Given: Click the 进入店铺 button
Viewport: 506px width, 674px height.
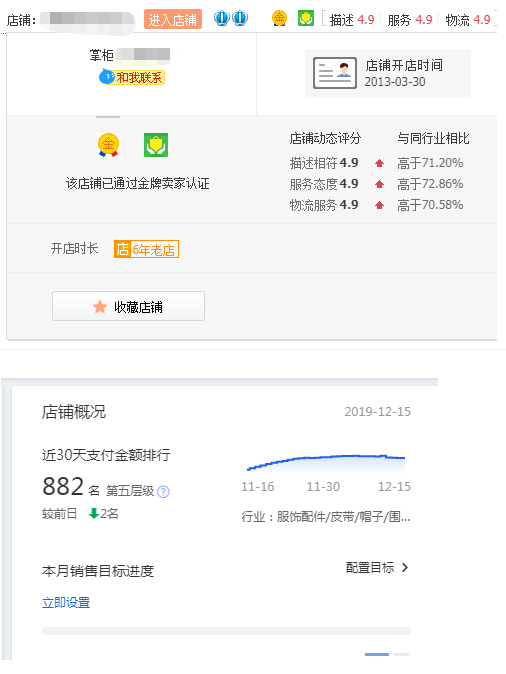Looking at the screenshot, I should pos(173,20).
